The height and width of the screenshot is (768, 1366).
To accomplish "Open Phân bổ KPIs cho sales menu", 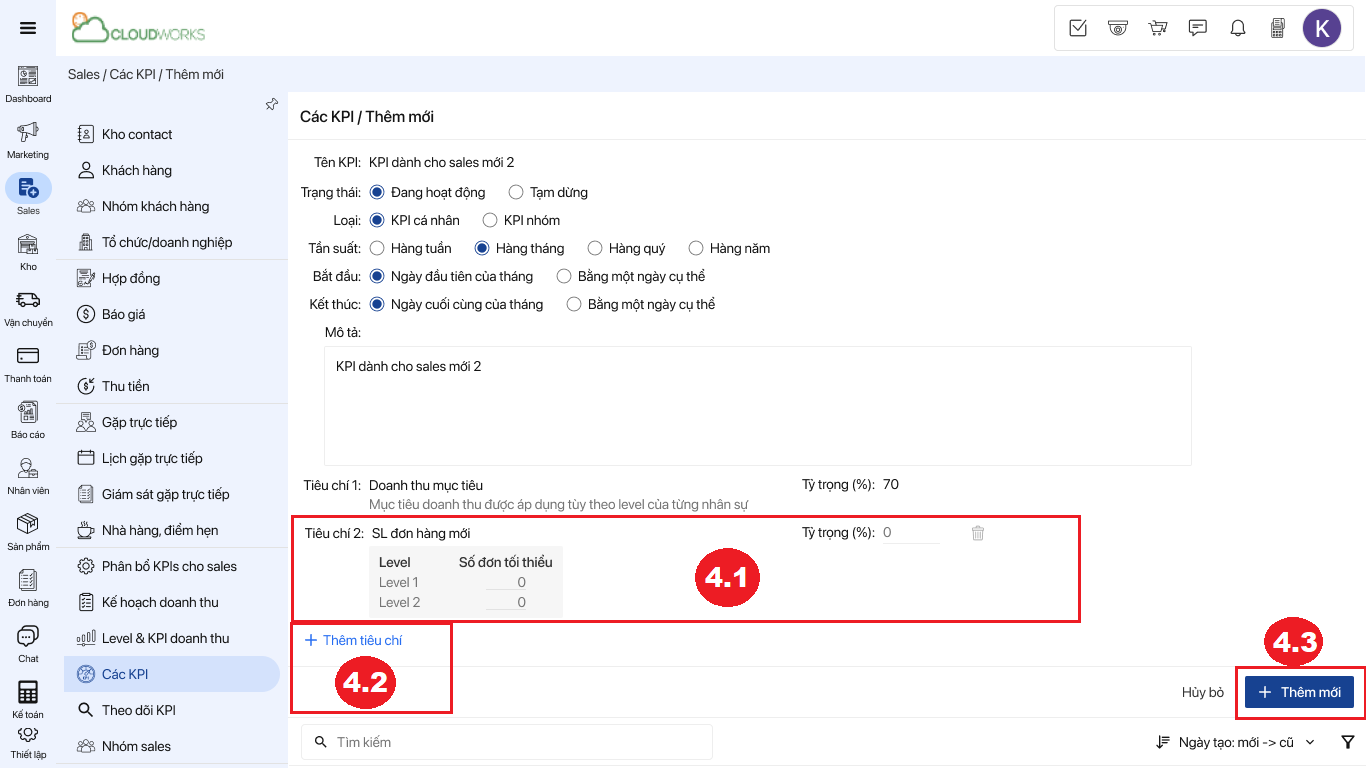I will 169,566.
